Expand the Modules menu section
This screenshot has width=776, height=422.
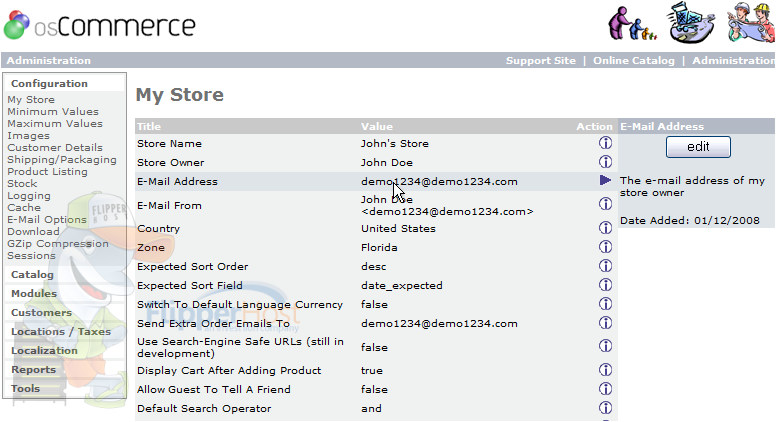click(x=34, y=293)
